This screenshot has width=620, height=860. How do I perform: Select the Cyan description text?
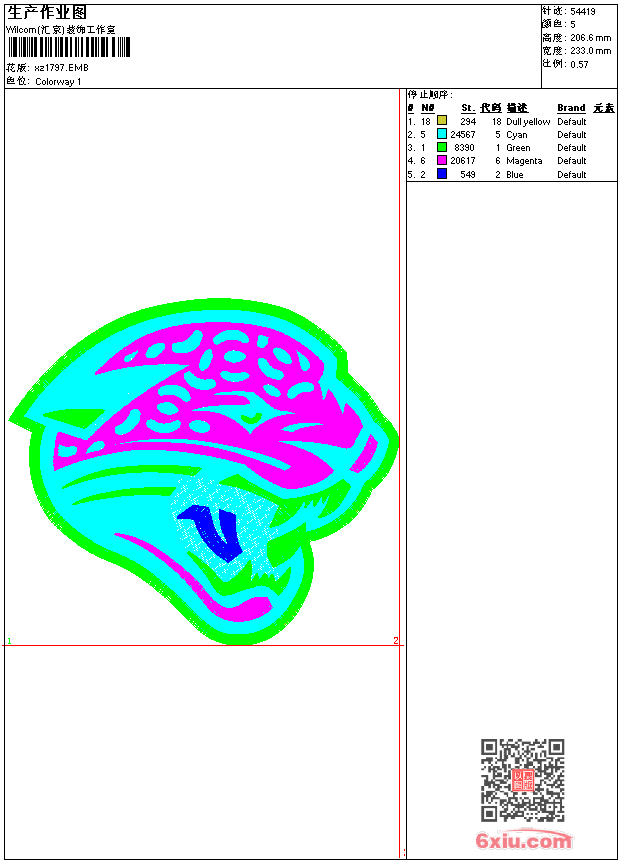click(517, 135)
